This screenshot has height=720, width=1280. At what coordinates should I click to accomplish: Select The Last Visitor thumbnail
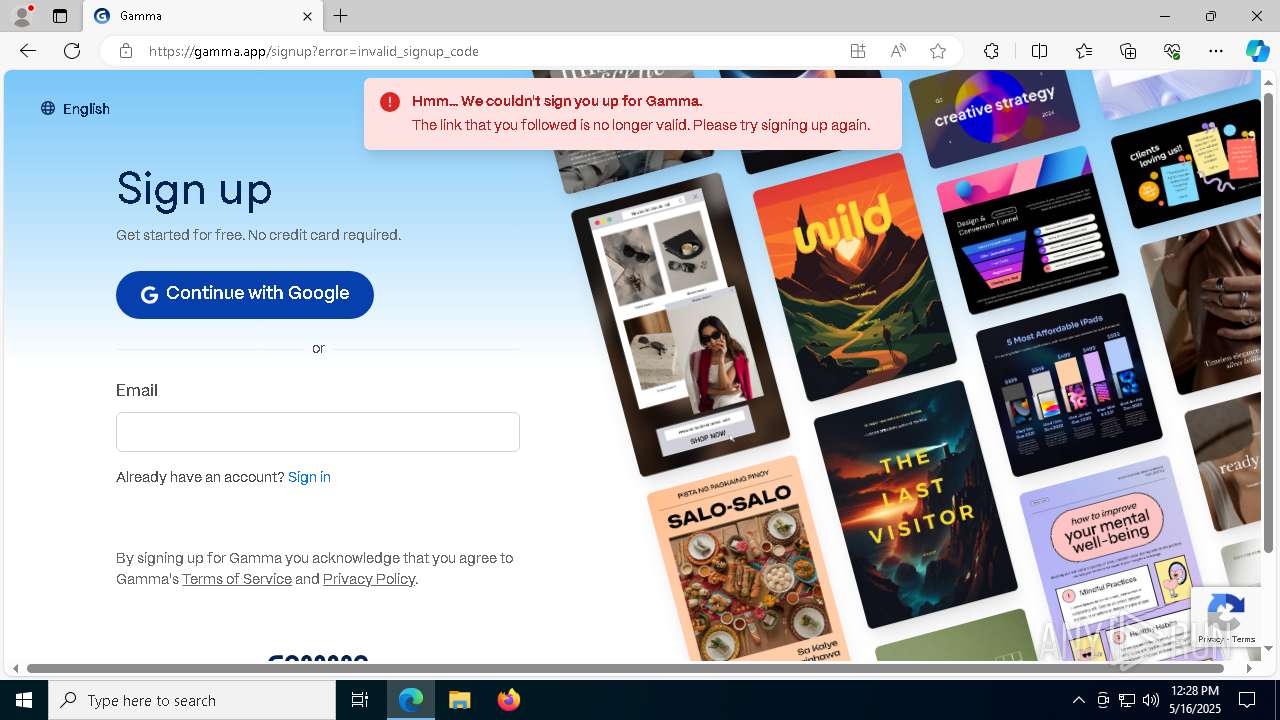916,505
